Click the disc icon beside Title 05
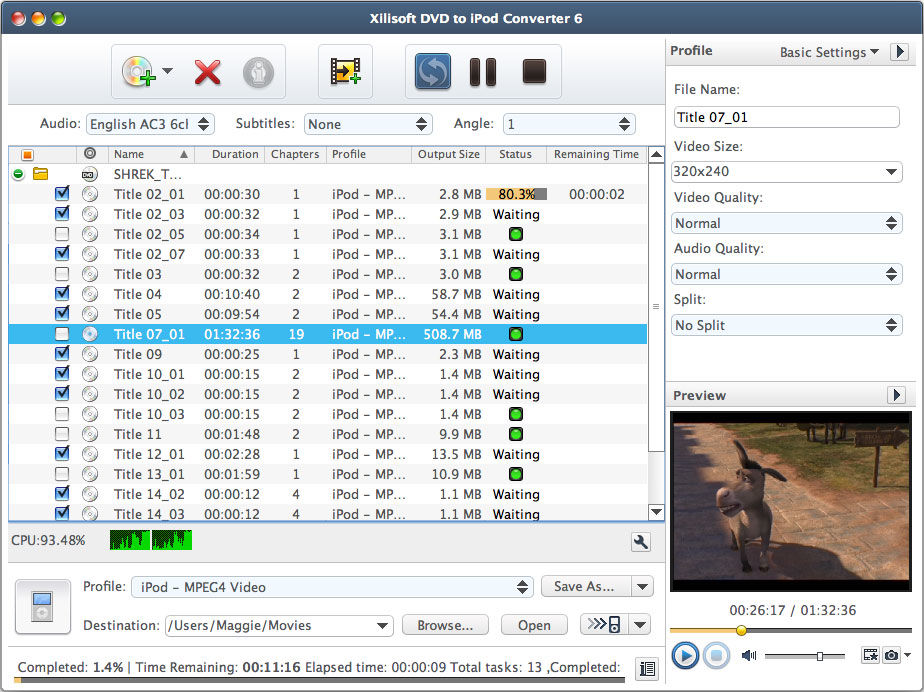 90,314
